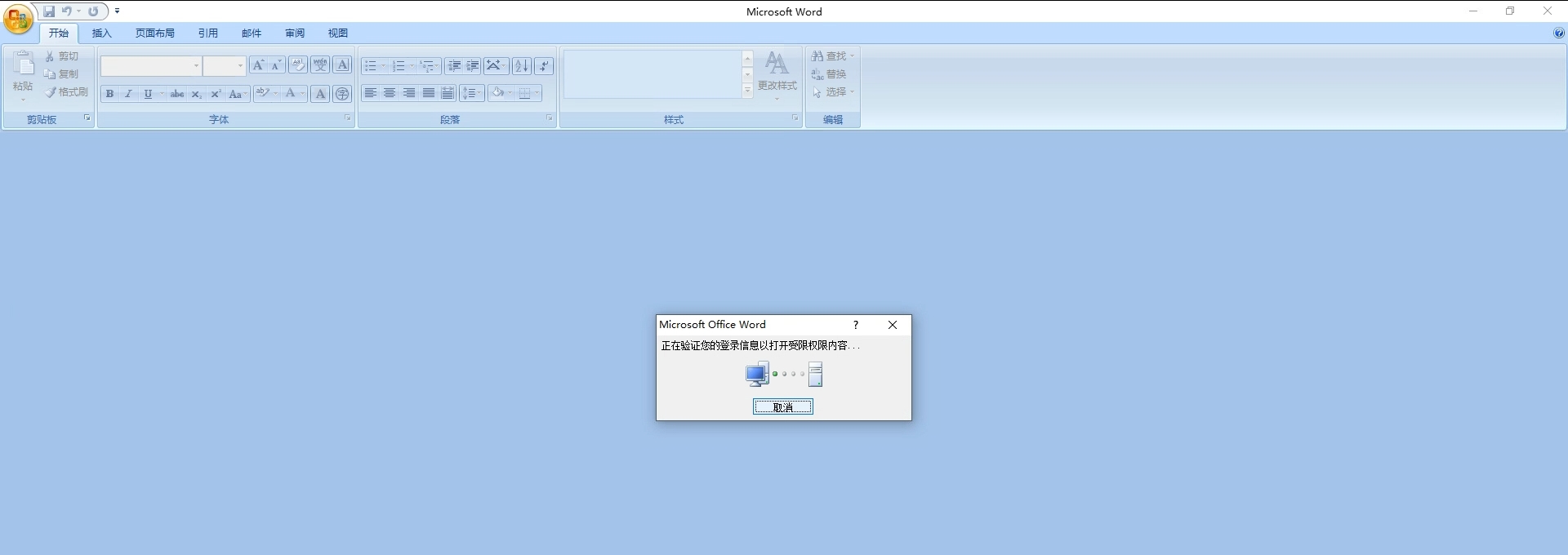Click the Undo arrow icon
Screen dimensions: 1568x555
67,11
